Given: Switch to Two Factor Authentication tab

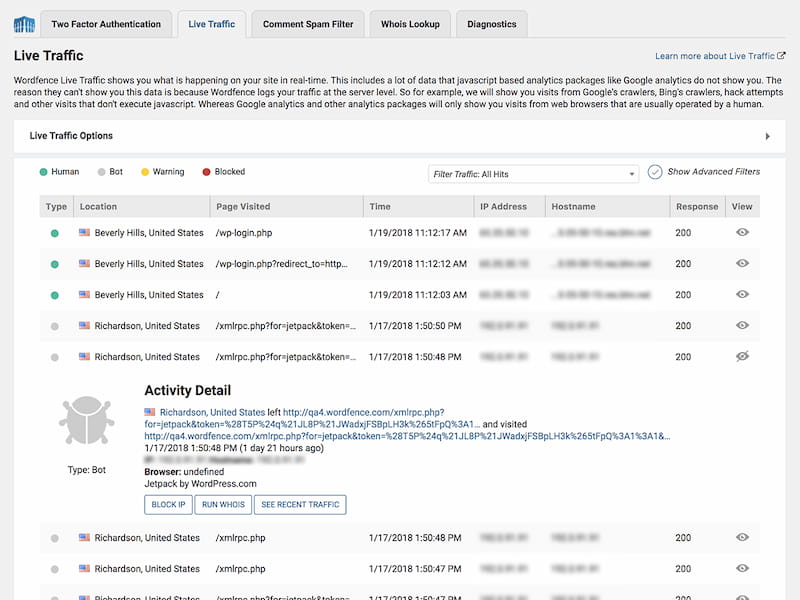Looking at the screenshot, I should coord(106,24).
